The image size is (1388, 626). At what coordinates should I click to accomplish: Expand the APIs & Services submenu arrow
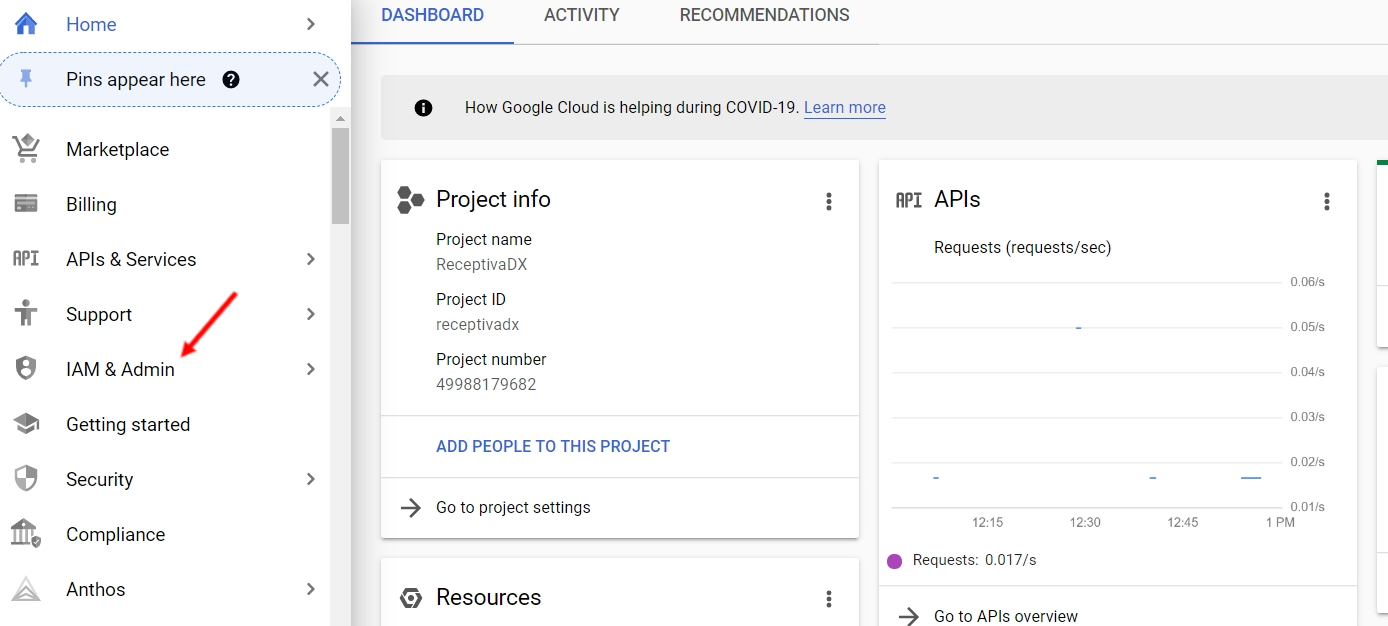[311, 259]
